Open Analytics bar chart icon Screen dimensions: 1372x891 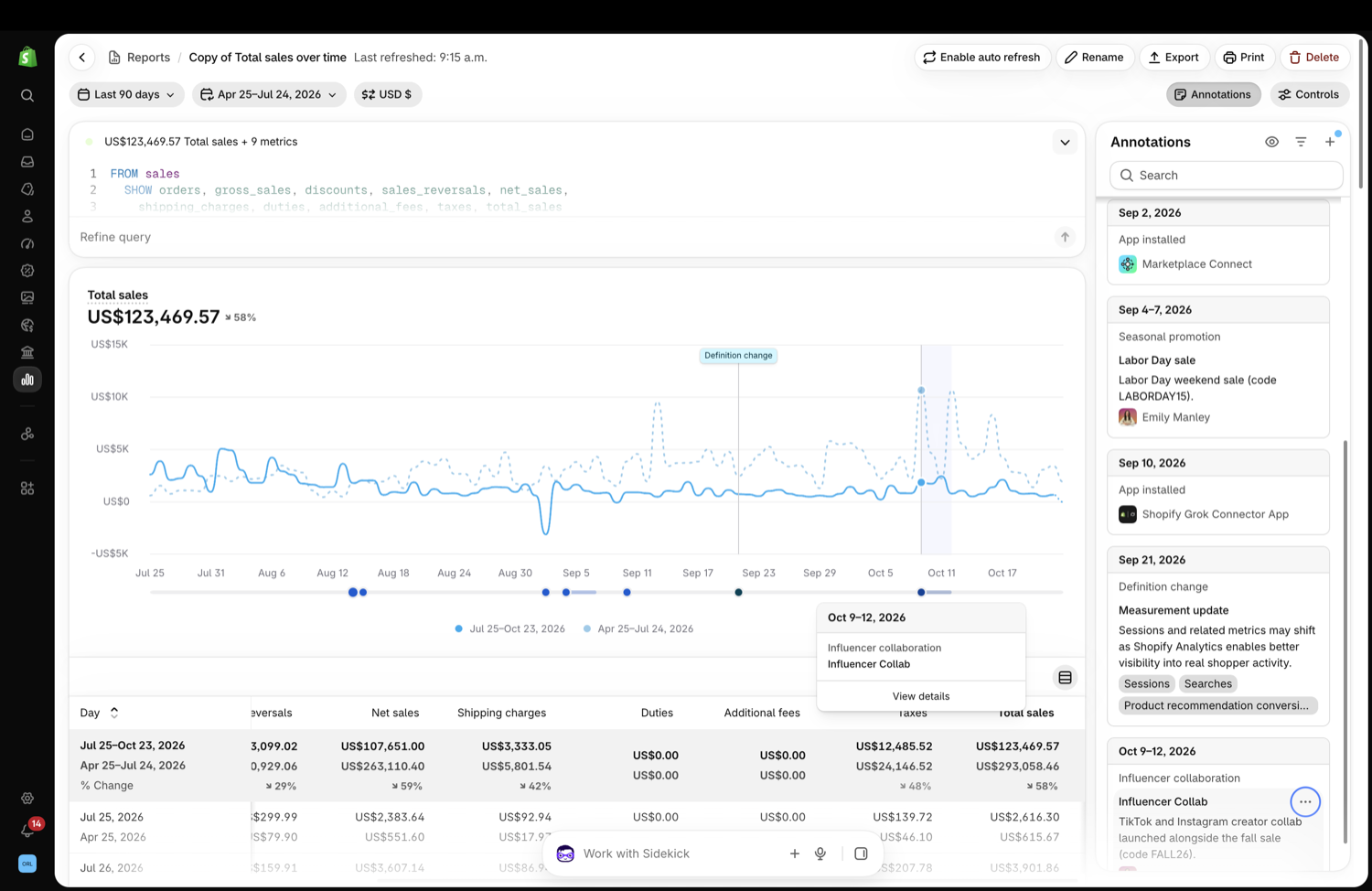27,380
